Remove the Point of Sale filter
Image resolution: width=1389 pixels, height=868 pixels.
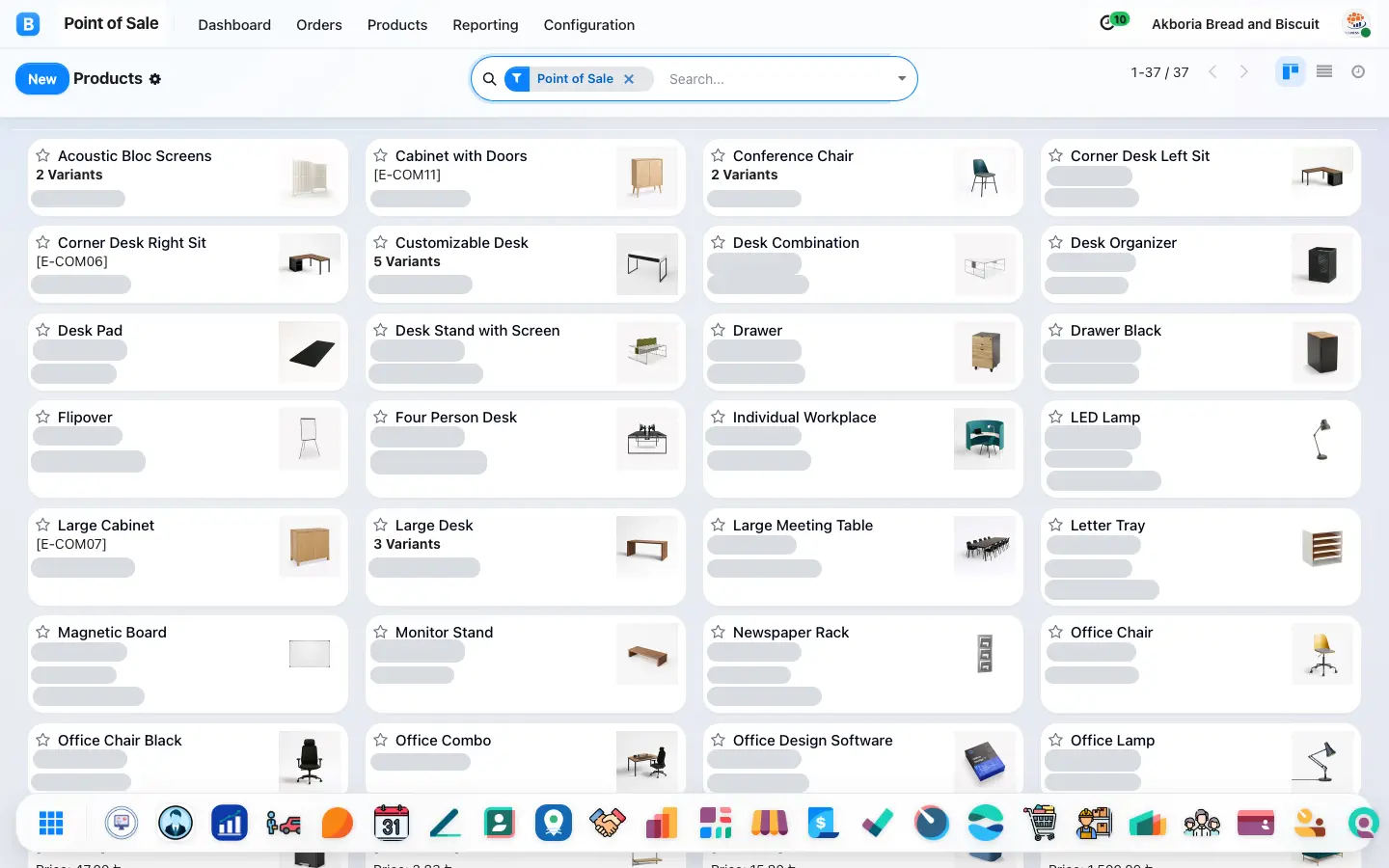tap(629, 79)
